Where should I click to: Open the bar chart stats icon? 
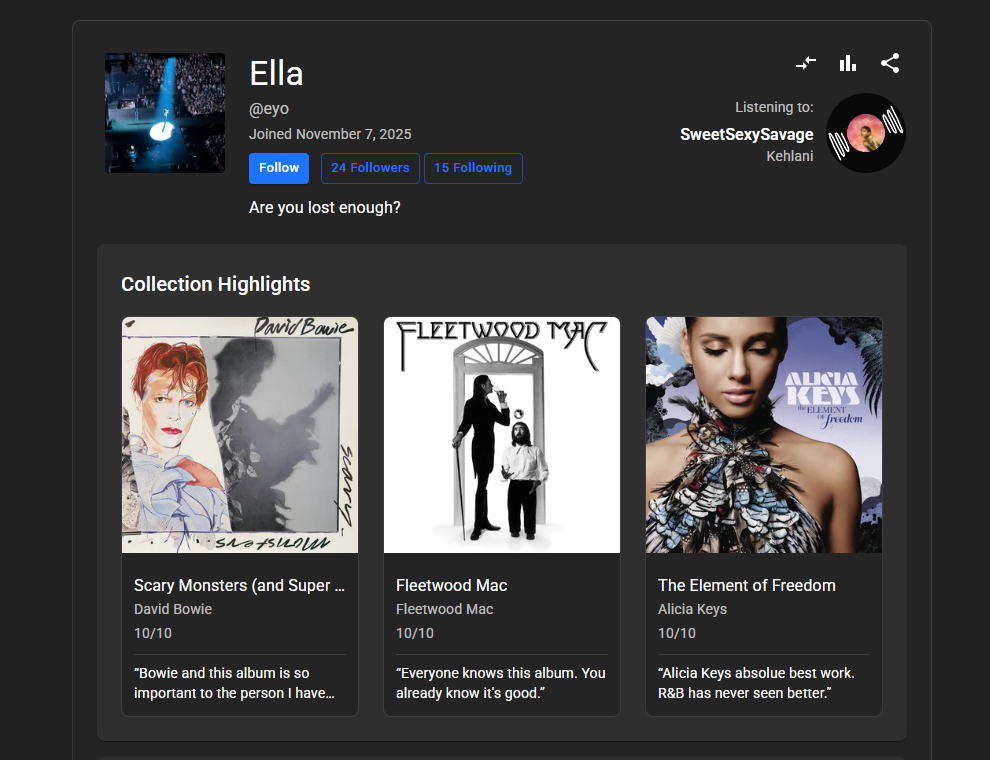[x=848, y=63]
